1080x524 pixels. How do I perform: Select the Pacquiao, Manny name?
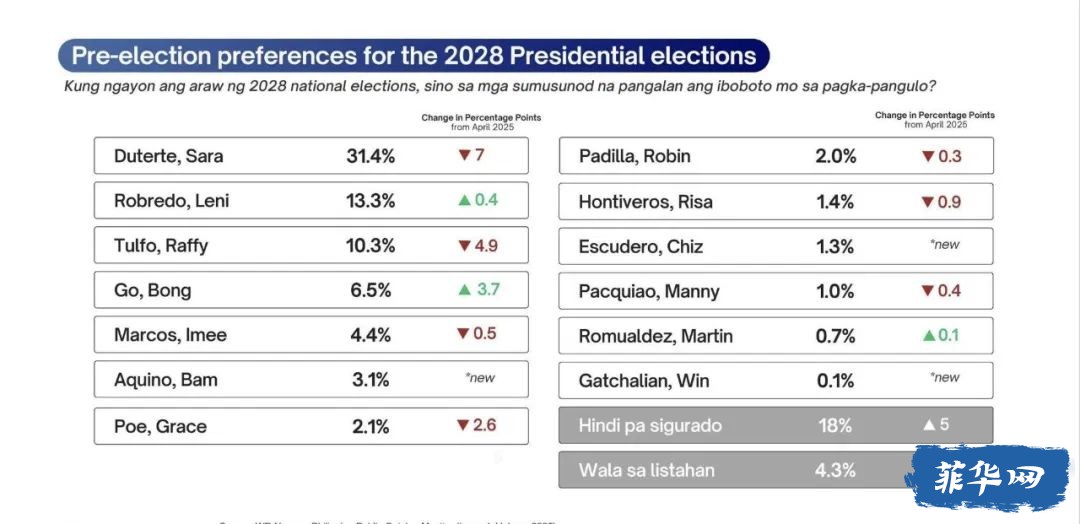(649, 291)
